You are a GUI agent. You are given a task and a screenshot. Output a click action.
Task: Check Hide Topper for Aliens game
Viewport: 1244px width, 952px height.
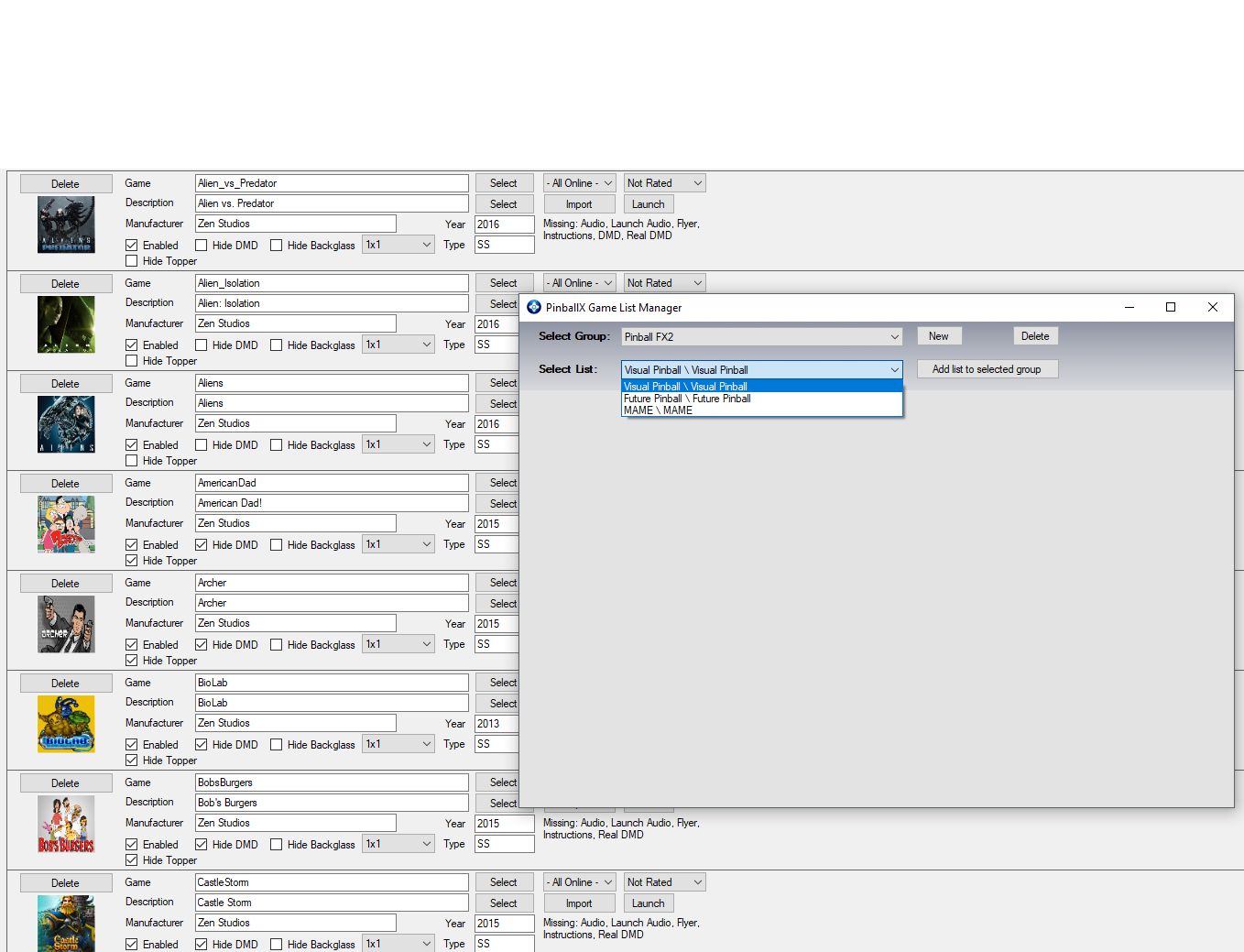pos(132,461)
